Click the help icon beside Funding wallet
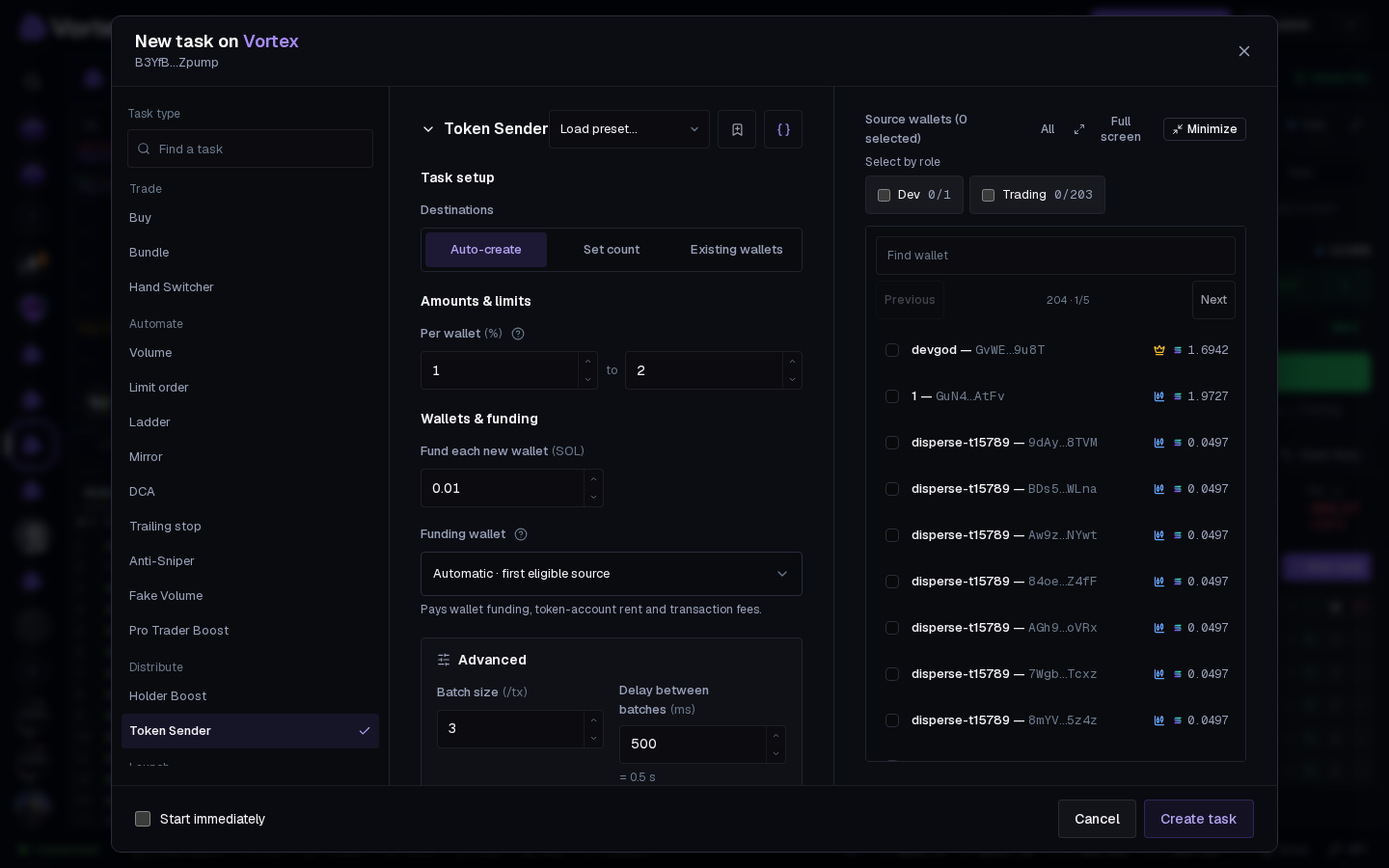The width and height of the screenshot is (1389, 868). [x=521, y=534]
